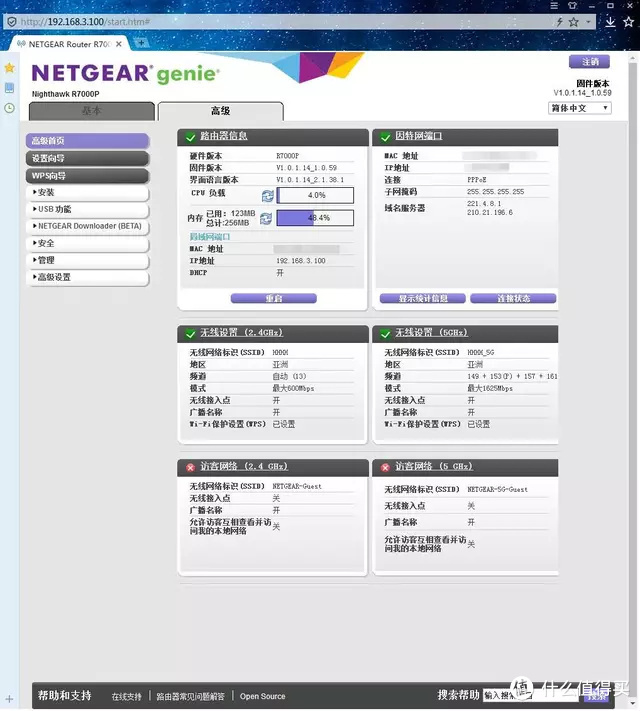640x711 pixels.
Task: Open the 简体中文 language dropdown
Action: pos(580,108)
